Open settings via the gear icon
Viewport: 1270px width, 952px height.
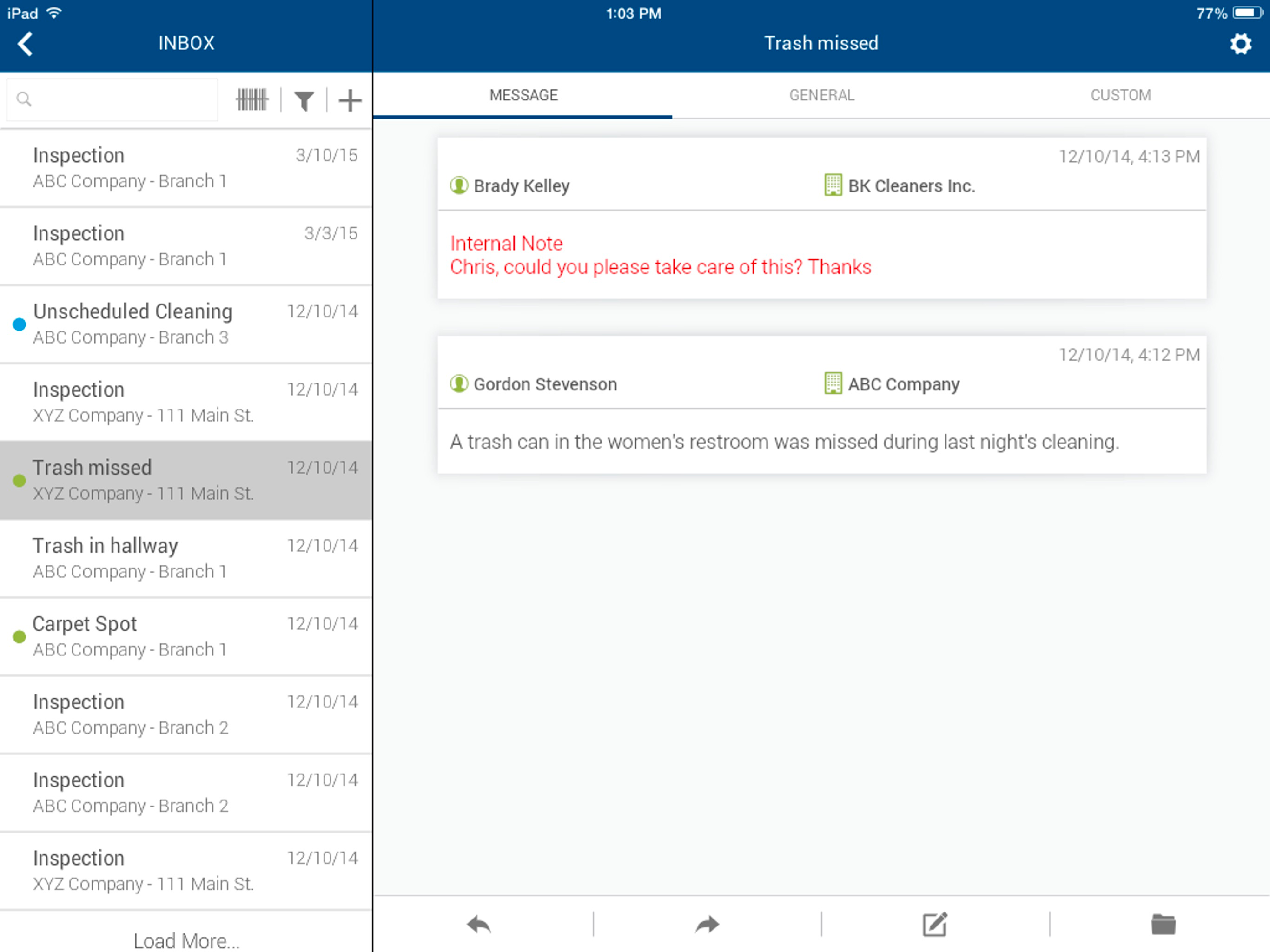1240,44
